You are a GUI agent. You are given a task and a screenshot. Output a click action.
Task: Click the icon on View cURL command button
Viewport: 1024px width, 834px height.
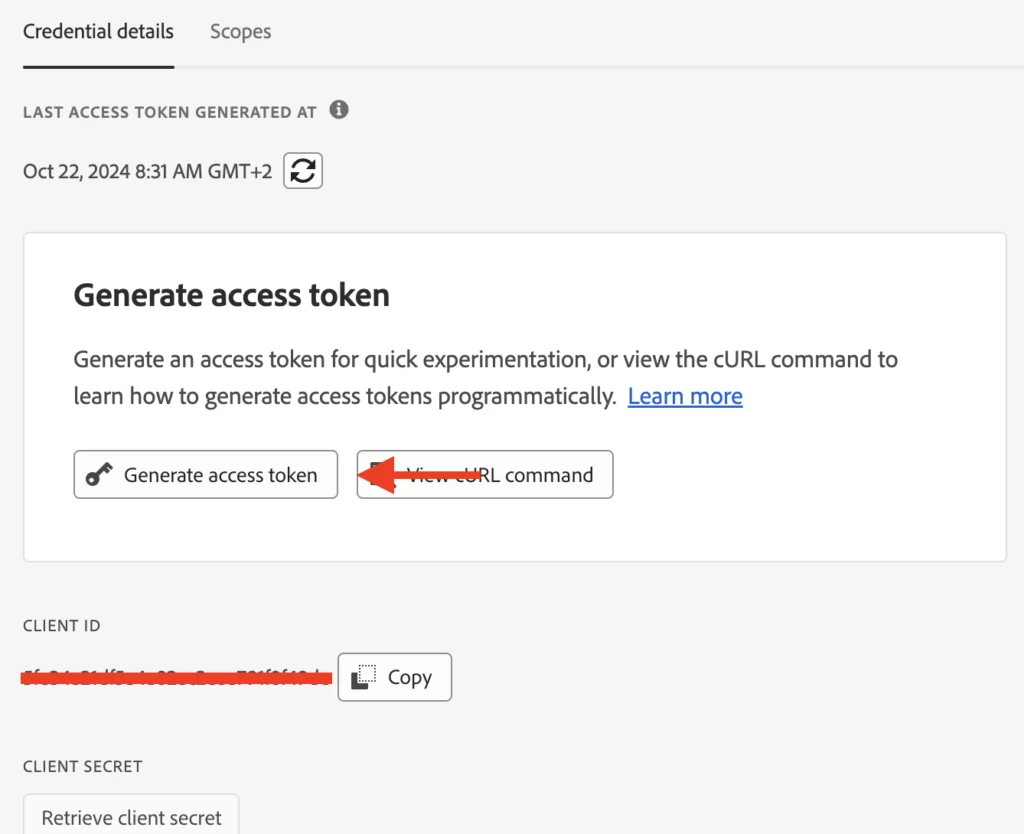[x=378, y=474]
